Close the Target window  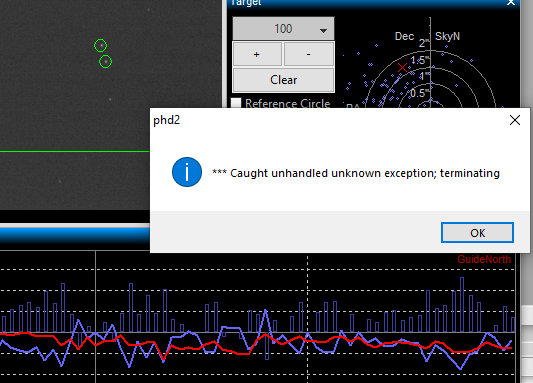(x=511, y=3)
